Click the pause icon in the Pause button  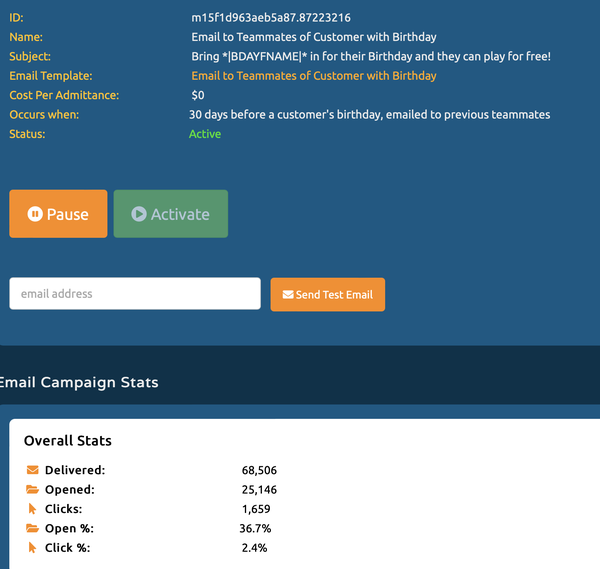35,214
